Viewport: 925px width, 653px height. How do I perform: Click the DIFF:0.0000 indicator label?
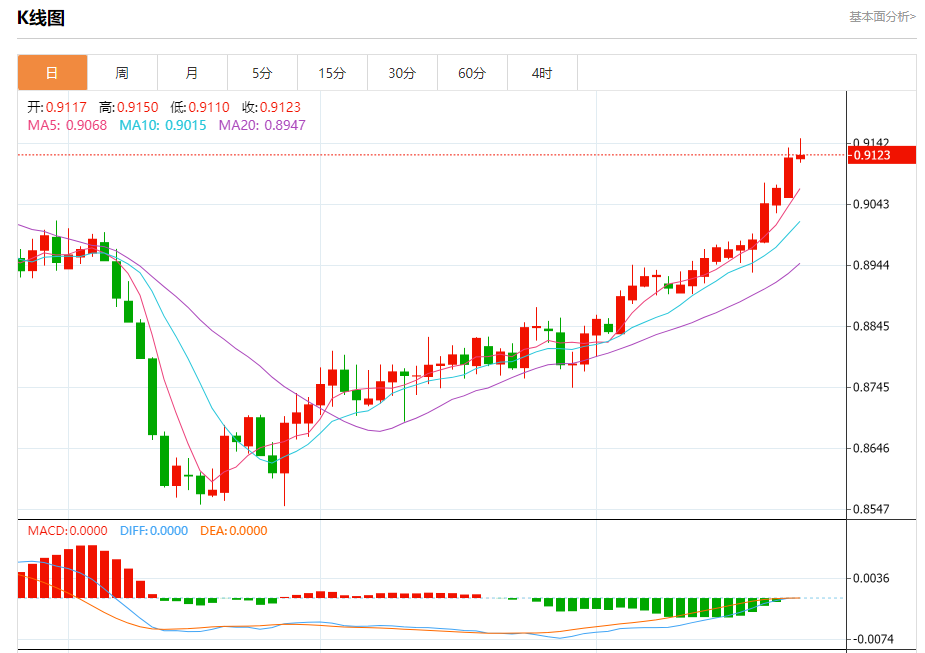[x=154, y=530]
